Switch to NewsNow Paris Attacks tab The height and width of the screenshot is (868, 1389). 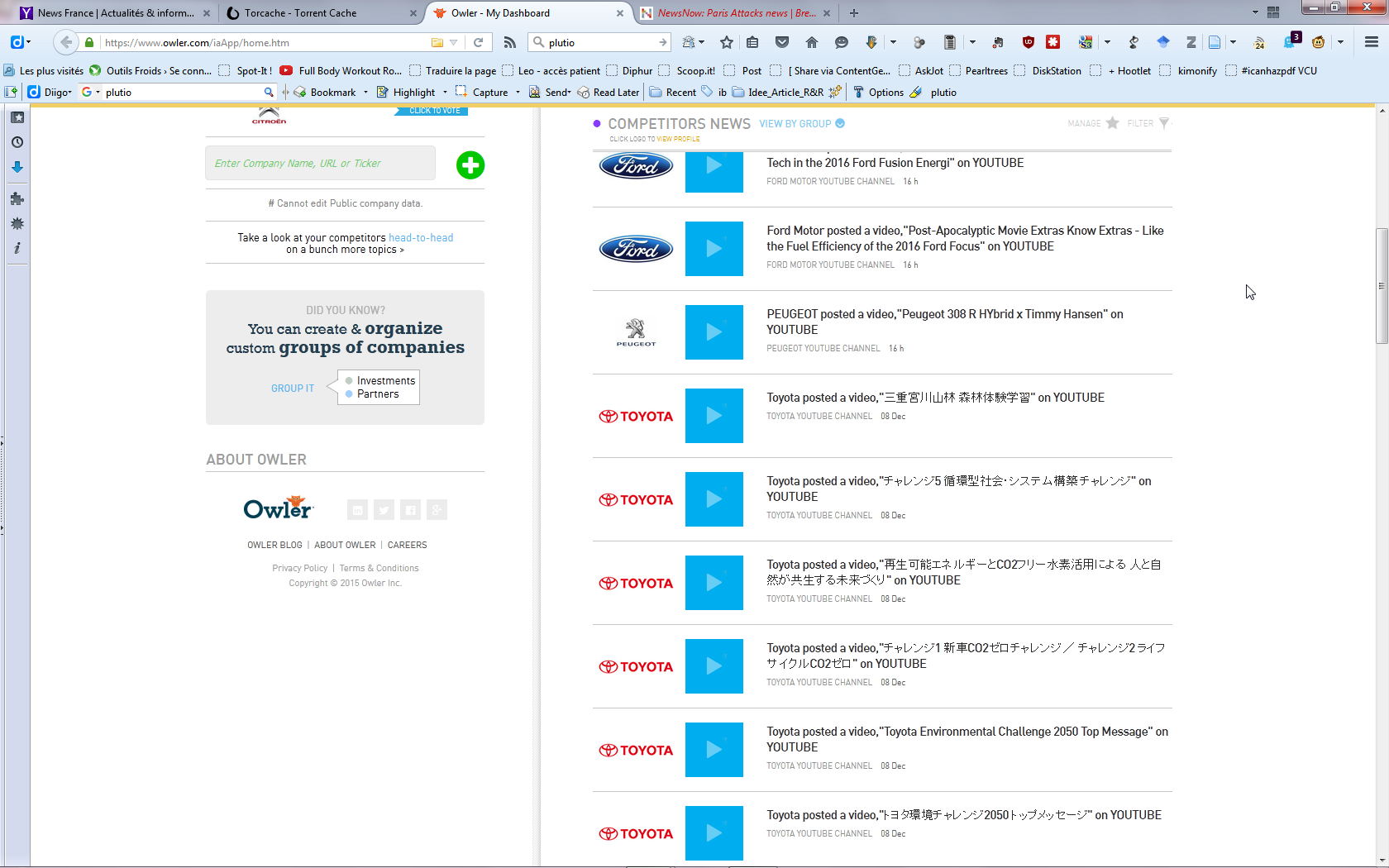737,12
